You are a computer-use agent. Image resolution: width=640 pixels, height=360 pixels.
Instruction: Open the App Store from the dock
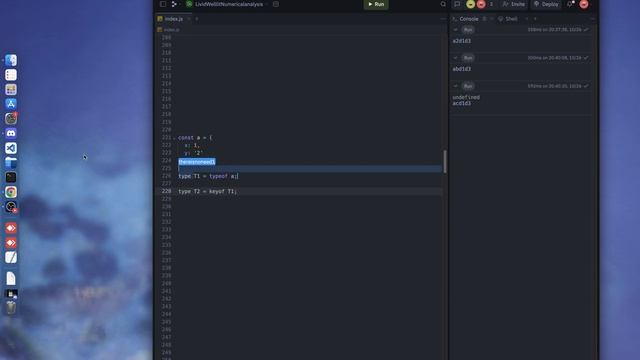(11, 104)
